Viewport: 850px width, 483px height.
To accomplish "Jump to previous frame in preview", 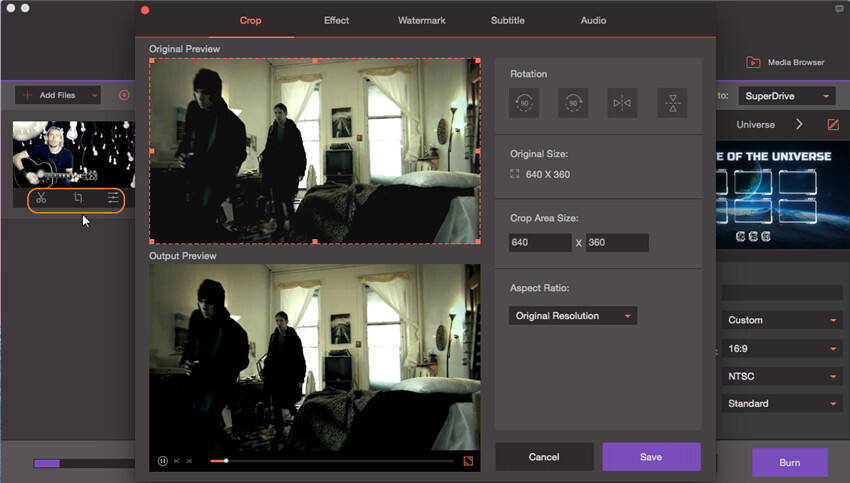I will click(177, 461).
